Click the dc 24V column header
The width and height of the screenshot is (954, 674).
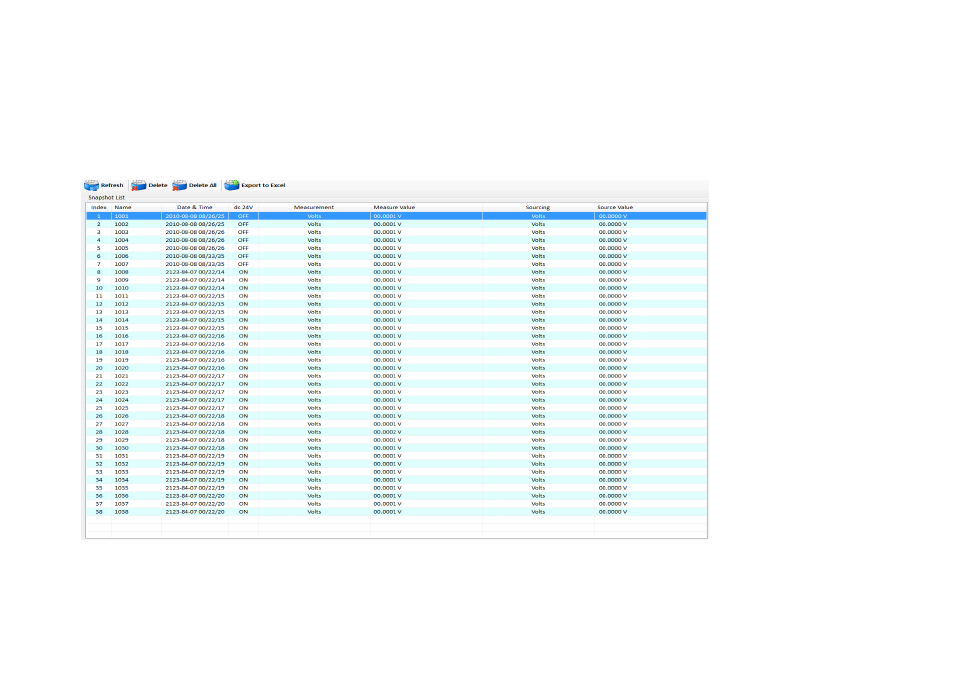[243, 207]
